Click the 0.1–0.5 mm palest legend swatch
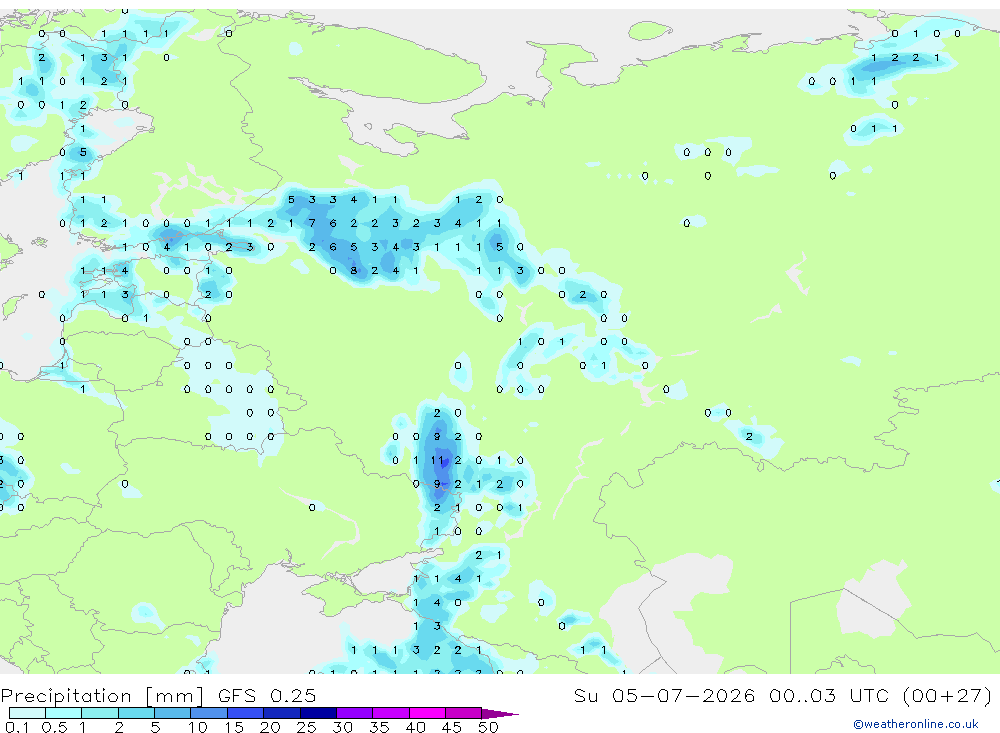Image resolution: width=1000 pixels, height=733 pixels. click(x=27, y=713)
